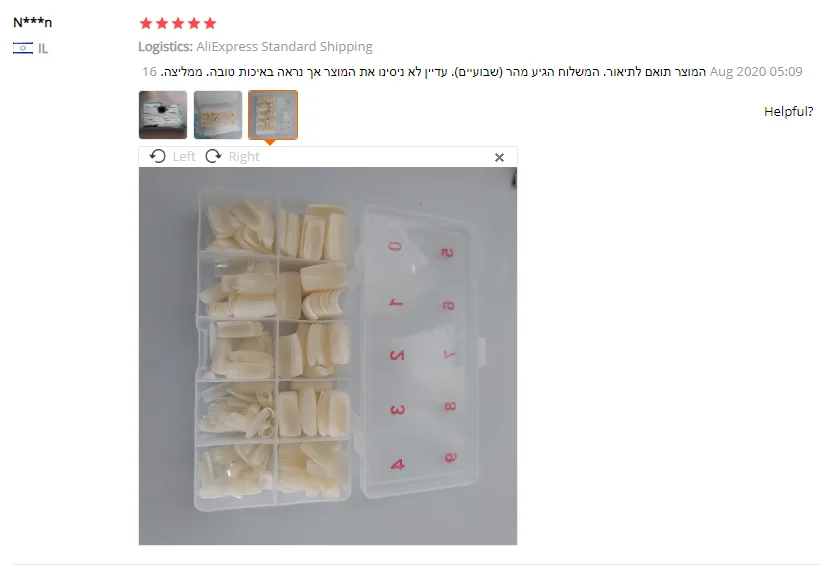This screenshot has height=571, width=820.
Task: Click the Aug 2020 05:09 review date
Action: tap(756, 72)
